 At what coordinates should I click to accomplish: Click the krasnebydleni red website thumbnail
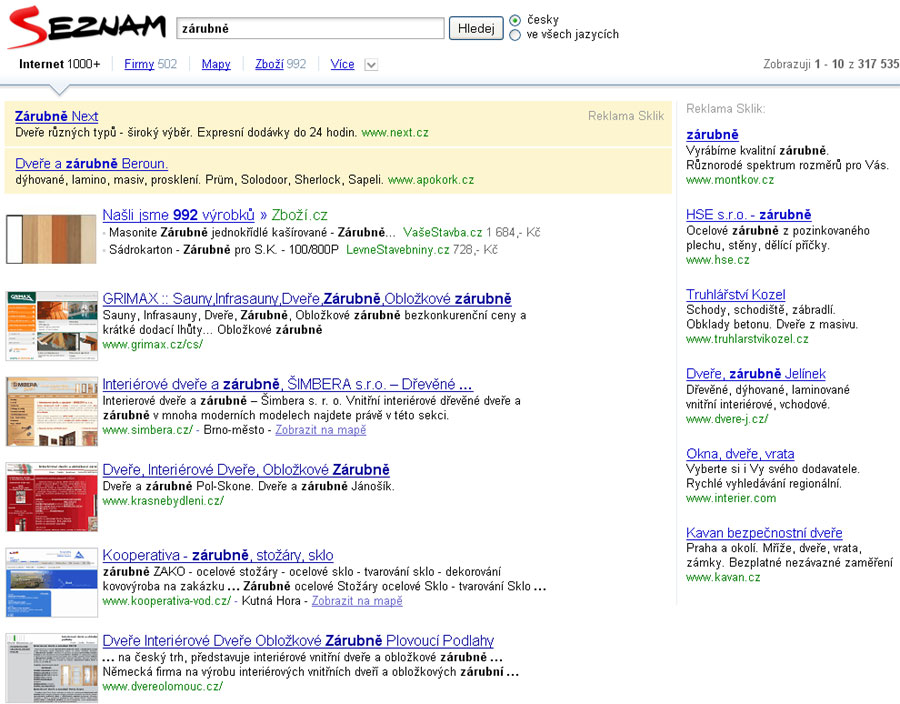(52, 497)
